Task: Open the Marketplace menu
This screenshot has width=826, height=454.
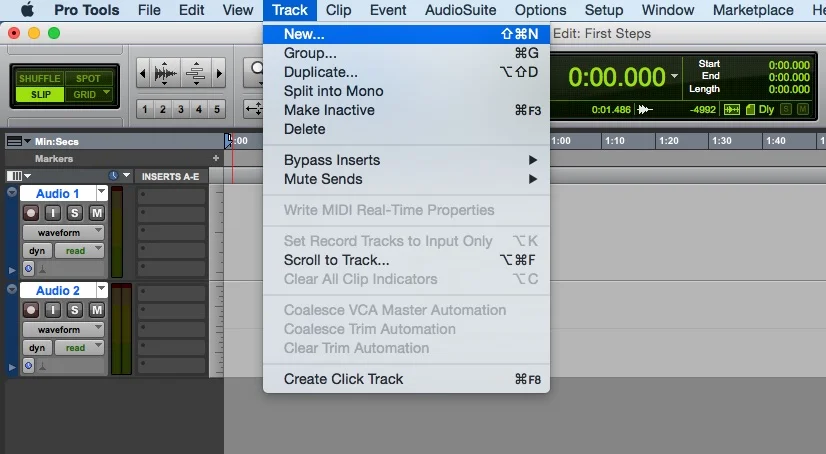Action: tap(753, 9)
